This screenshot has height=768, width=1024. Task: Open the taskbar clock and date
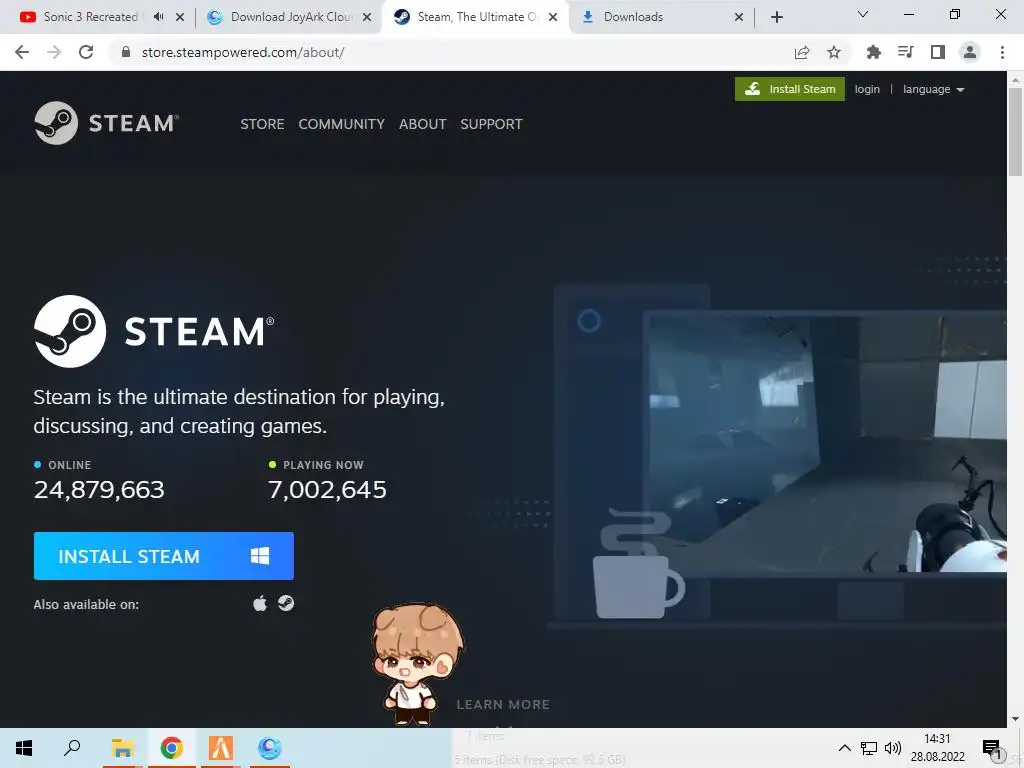(x=938, y=748)
